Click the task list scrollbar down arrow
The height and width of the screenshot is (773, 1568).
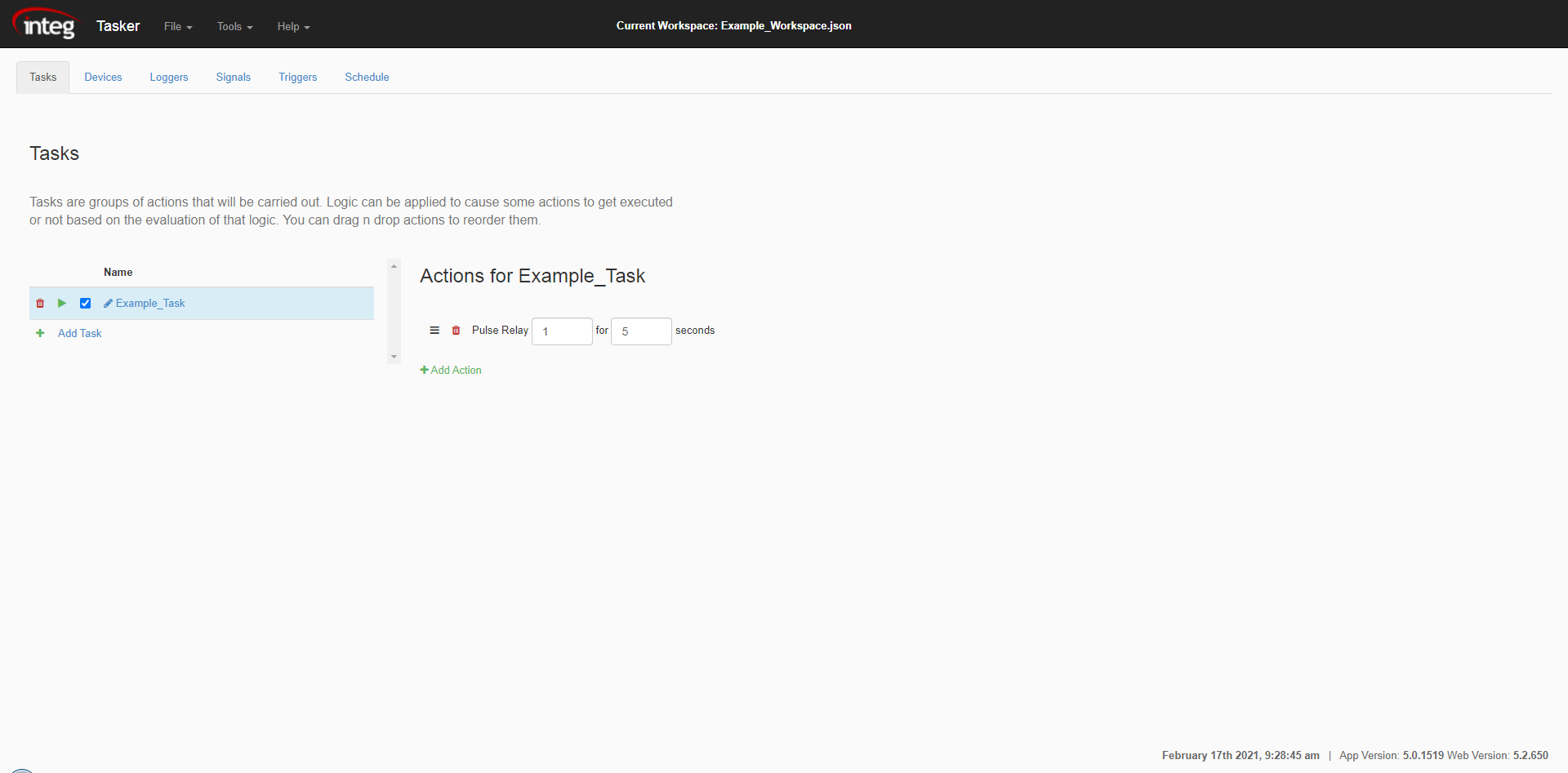point(394,357)
